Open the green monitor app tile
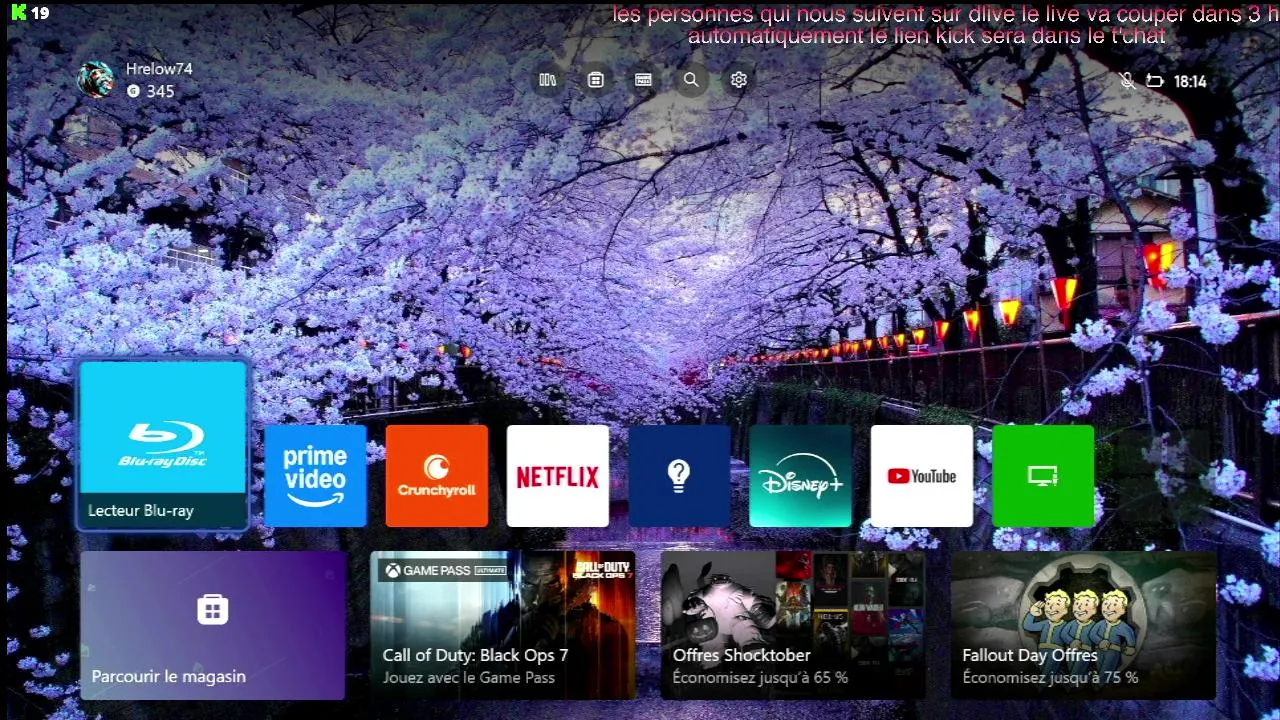Image resolution: width=1280 pixels, height=720 pixels. point(1043,476)
